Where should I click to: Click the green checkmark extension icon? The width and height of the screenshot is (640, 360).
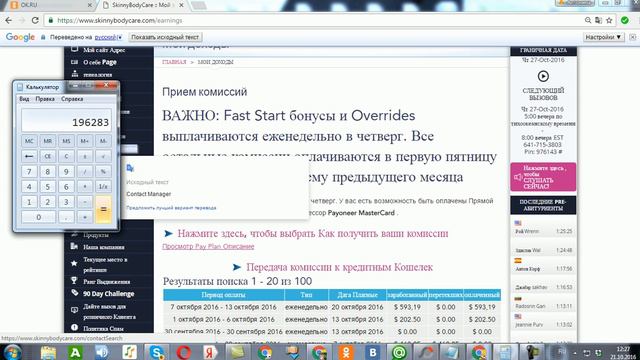click(x=624, y=20)
